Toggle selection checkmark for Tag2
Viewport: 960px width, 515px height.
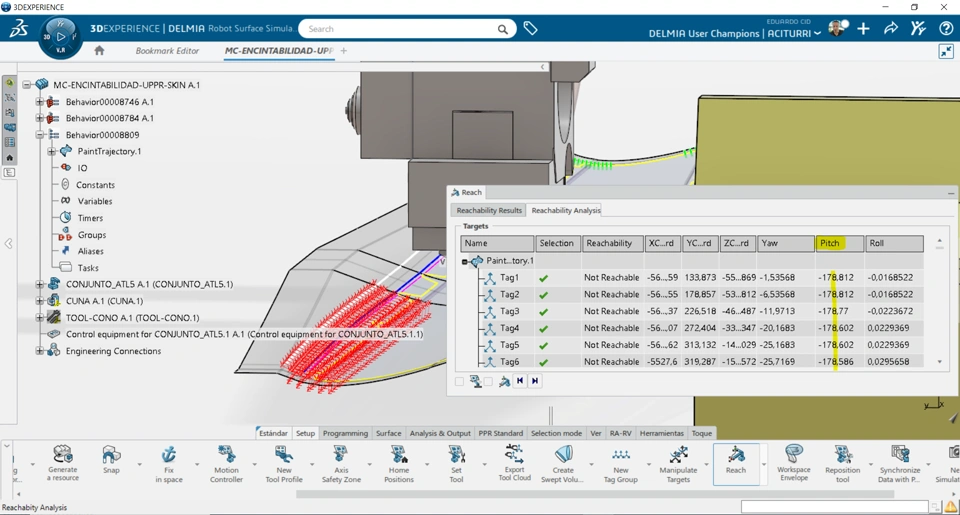tap(543, 295)
